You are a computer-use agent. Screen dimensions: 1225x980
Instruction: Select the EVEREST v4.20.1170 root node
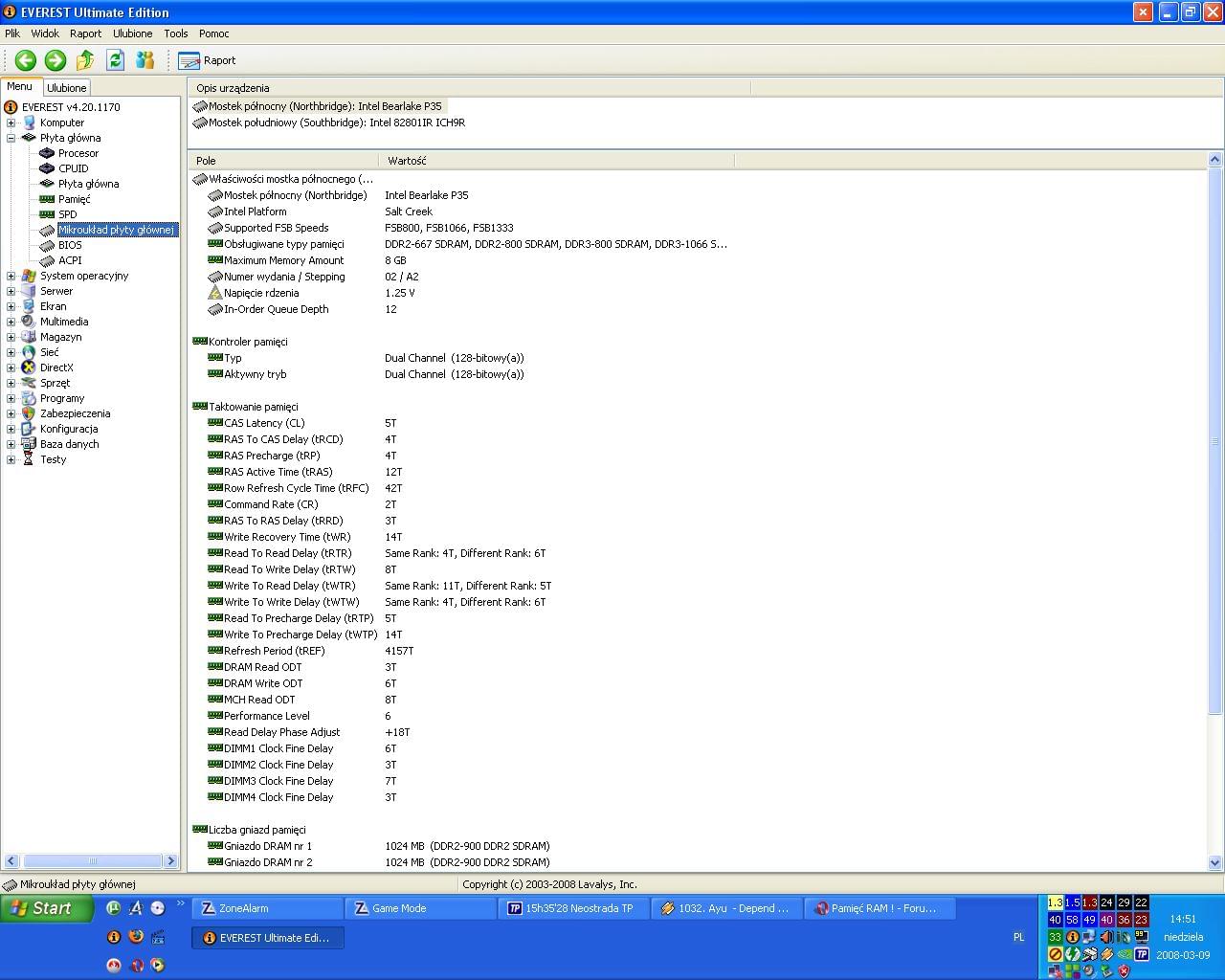point(72,107)
